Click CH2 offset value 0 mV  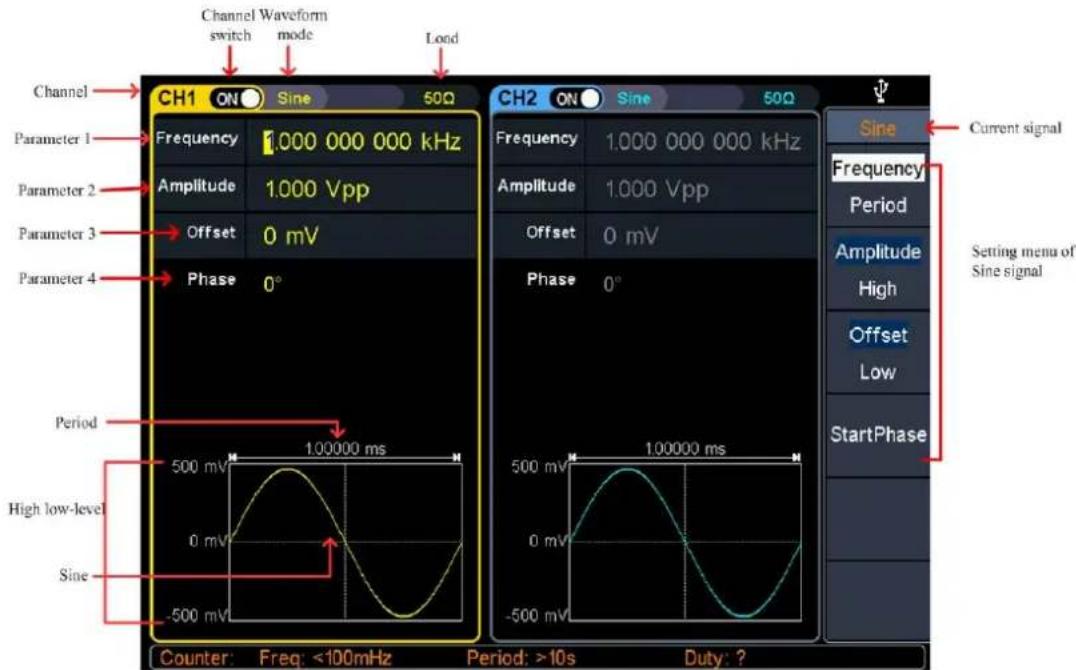point(631,236)
